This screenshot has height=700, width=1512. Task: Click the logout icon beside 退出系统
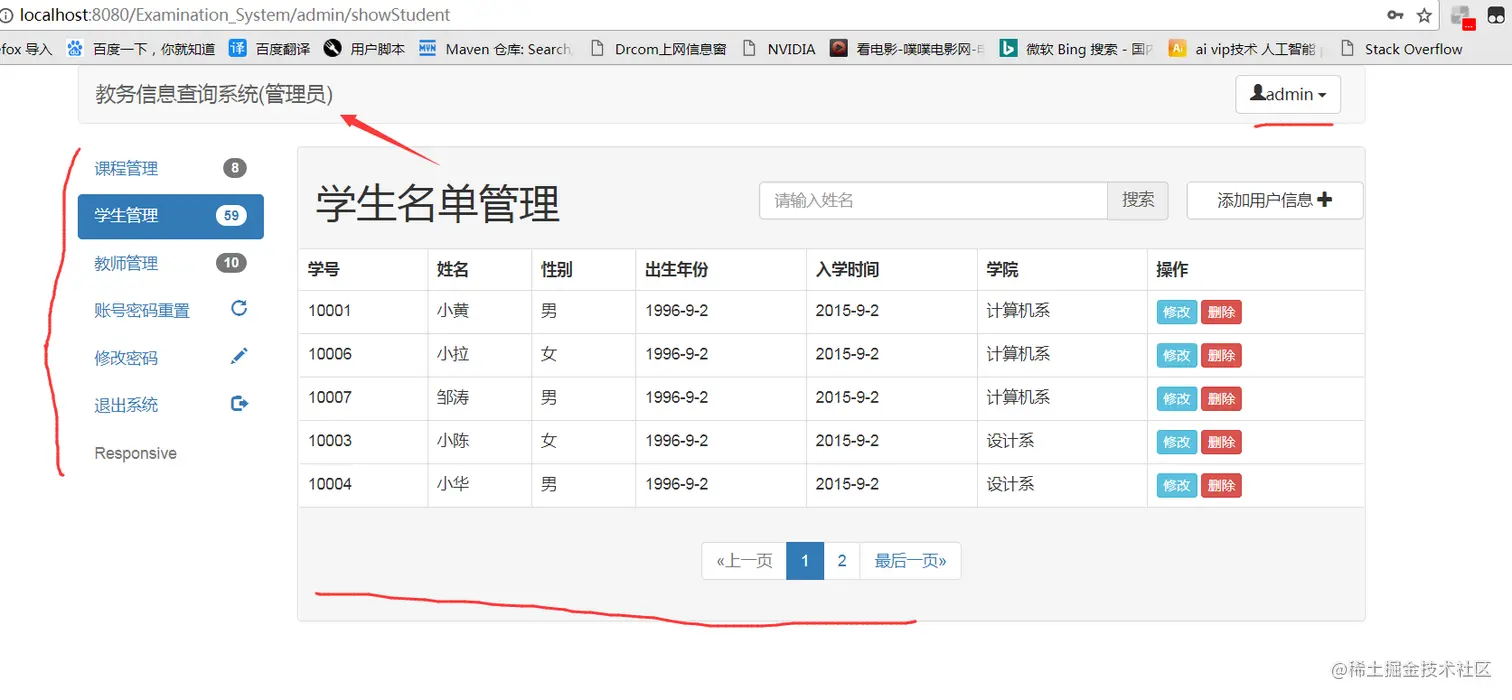pyautogui.click(x=239, y=403)
